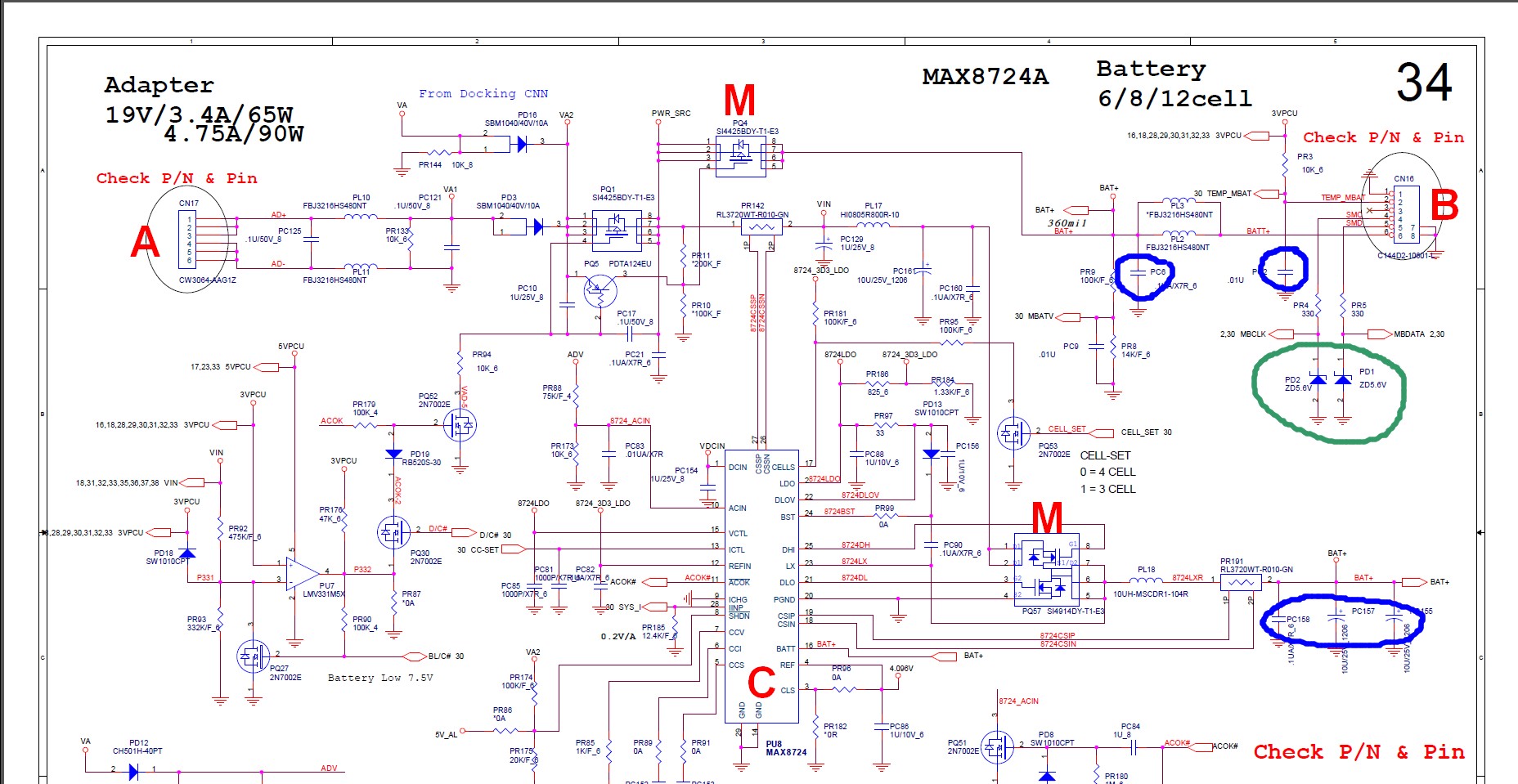Select the 'MBDATA' net label

1409,334
